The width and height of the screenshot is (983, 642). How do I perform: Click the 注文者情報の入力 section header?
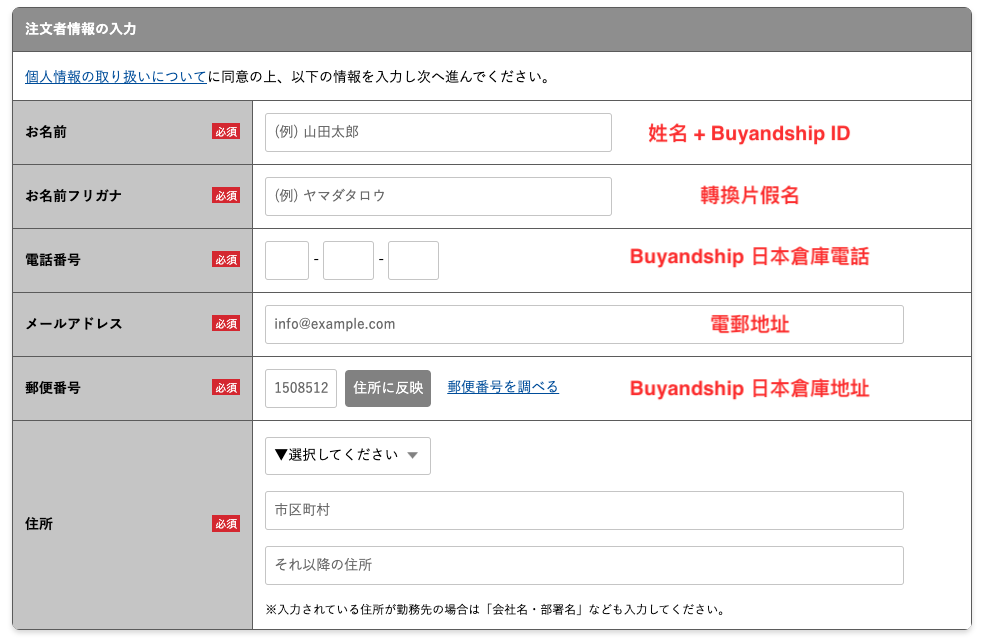[x=81, y=29]
